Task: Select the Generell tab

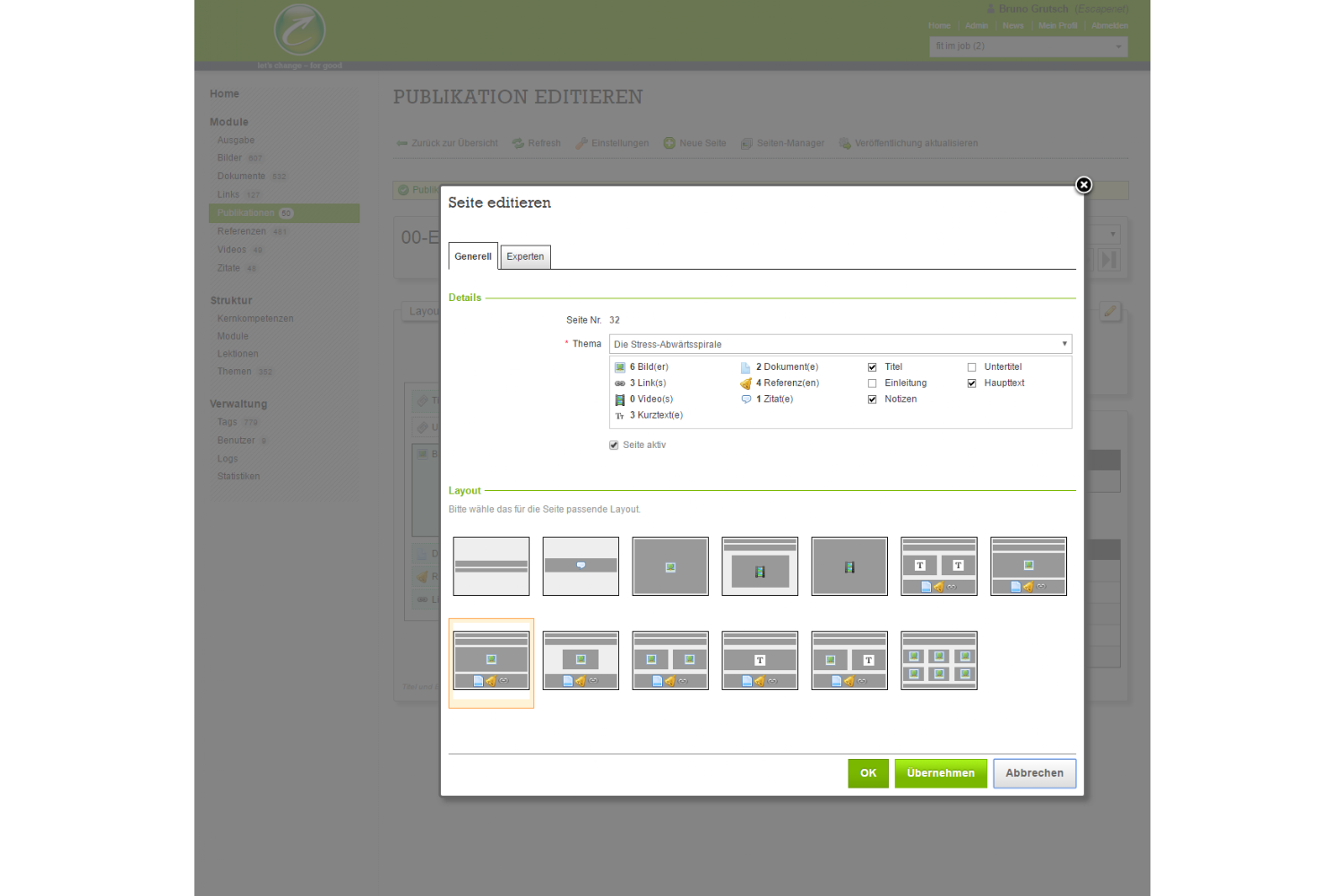Action: pyautogui.click(x=472, y=256)
